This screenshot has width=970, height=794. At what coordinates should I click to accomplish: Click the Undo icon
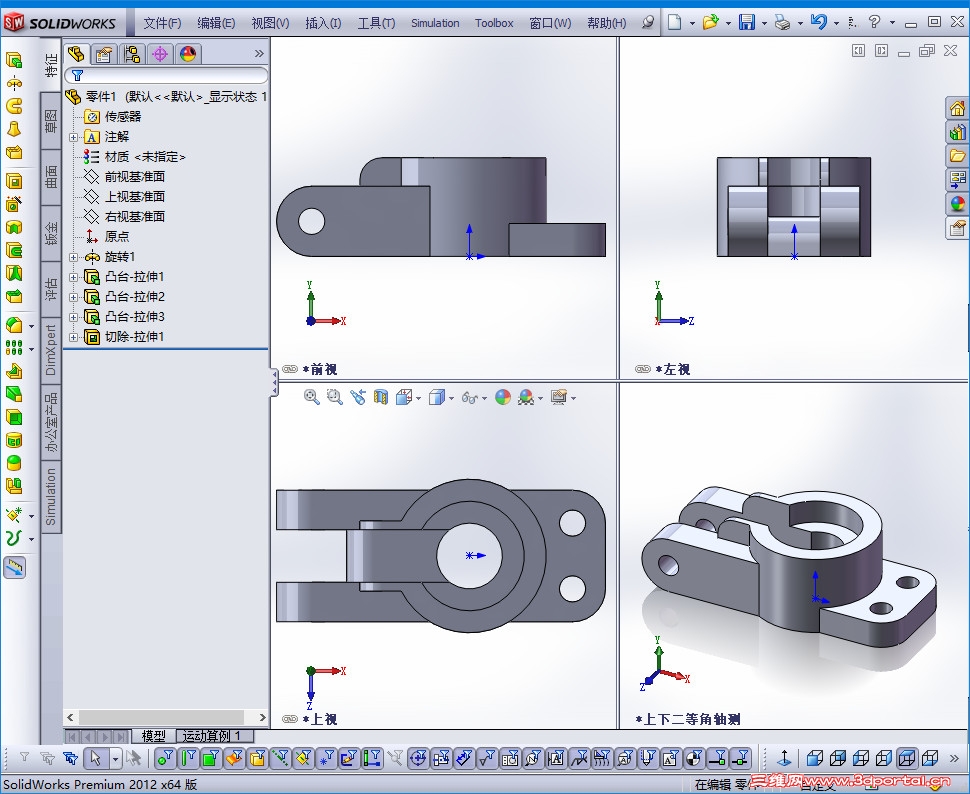(x=818, y=23)
